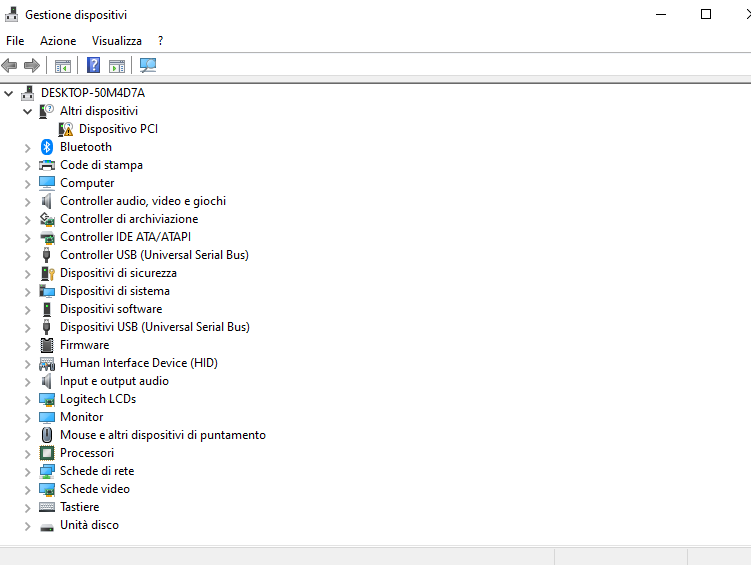Click the Logitech LCDs icon
The image size is (751, 565).
[x=47, y=399]
